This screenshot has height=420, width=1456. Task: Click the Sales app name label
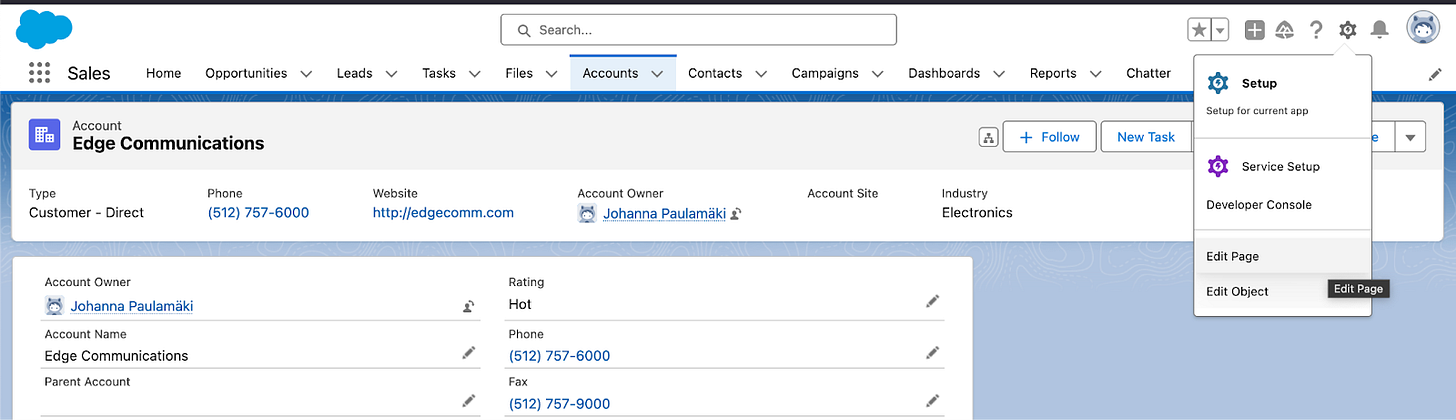click(x=89, y=73)
